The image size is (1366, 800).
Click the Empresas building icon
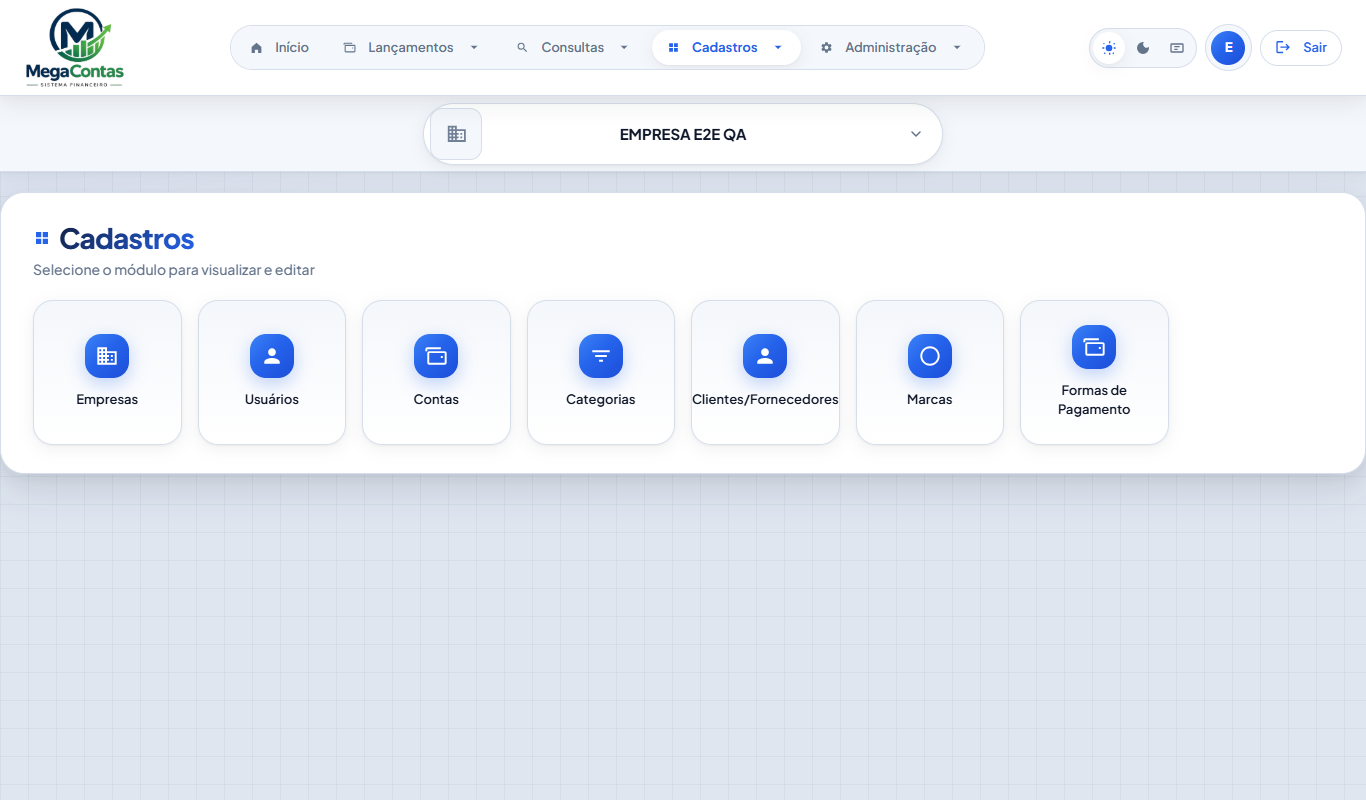[x=107, y=356]
